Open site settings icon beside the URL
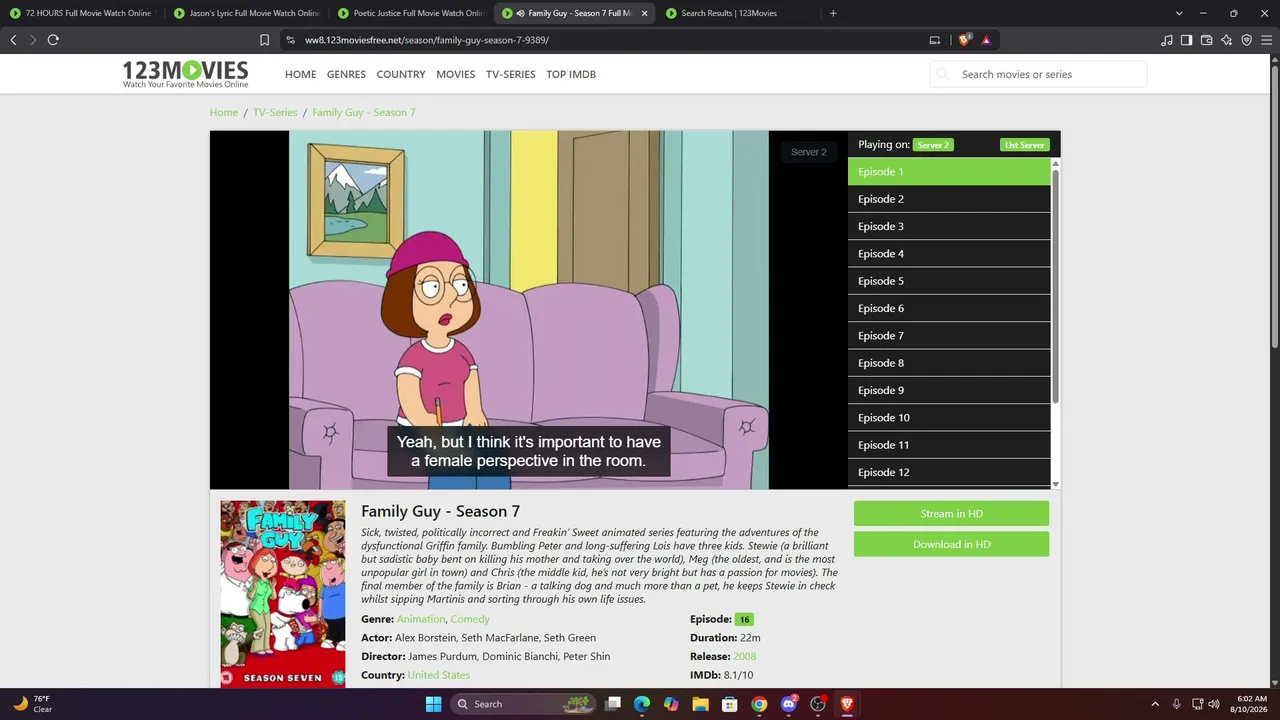The width and height of the screenshot is (1280, 720). tap(290, 40)
